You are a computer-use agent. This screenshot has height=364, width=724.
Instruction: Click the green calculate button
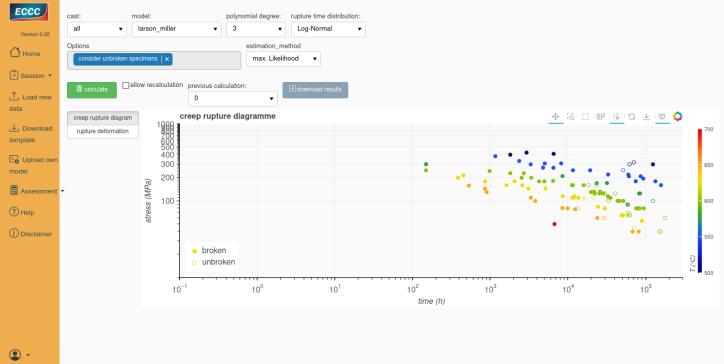[x=92, y=90]
